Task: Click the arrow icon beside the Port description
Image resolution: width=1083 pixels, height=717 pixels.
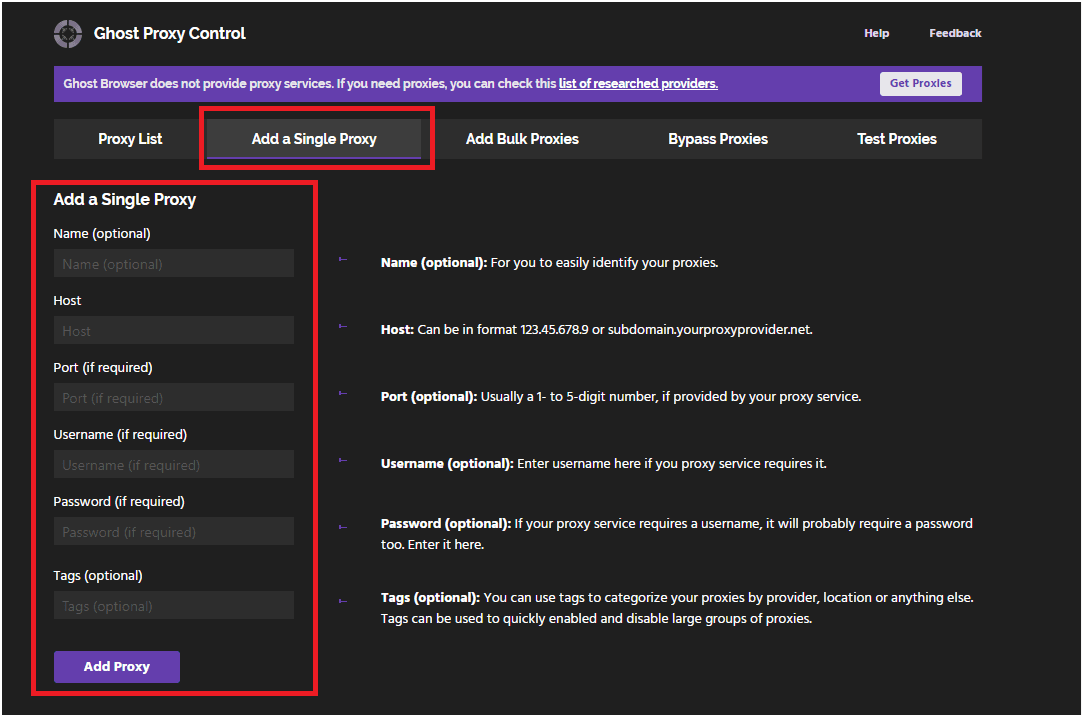Action: 343,392
